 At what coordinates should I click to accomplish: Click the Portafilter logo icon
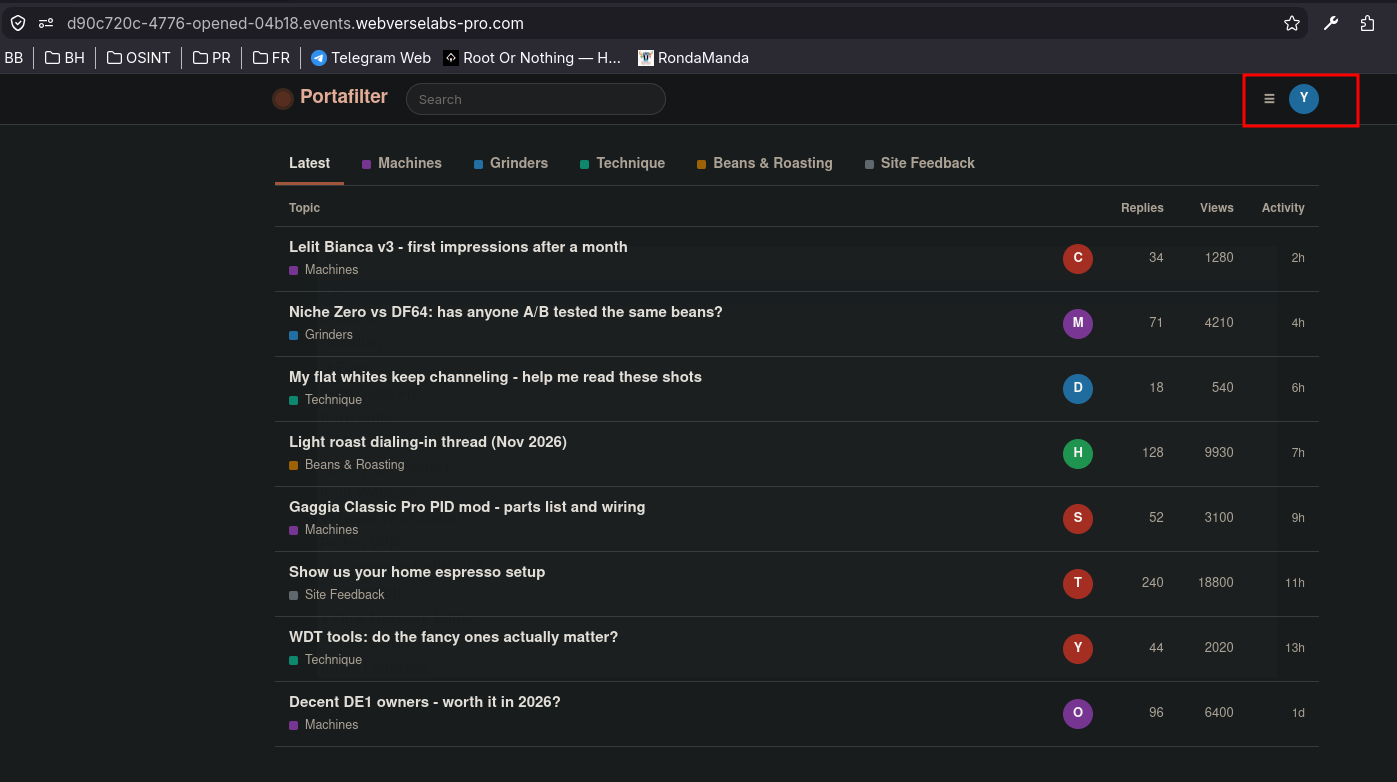pos(283,98)
